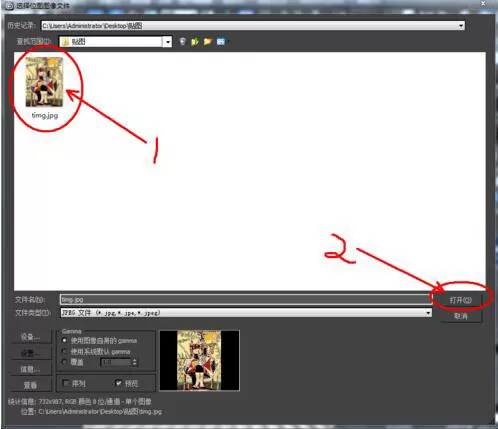This screenshot has width=498, height=429.
Task: Click the Look in folder combo box
Action: pos(115,42)
